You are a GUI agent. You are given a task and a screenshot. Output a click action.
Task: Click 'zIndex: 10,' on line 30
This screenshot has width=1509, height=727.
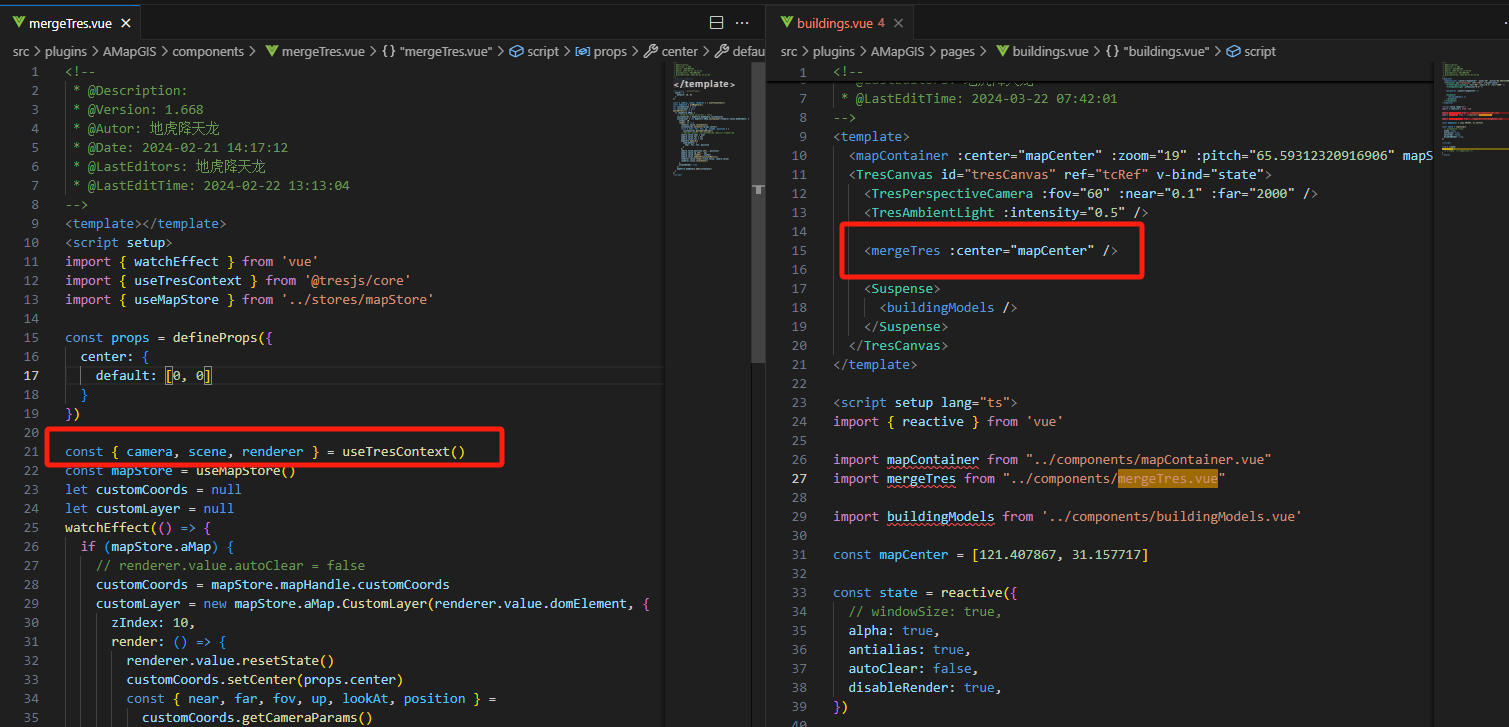pos(153,622)
